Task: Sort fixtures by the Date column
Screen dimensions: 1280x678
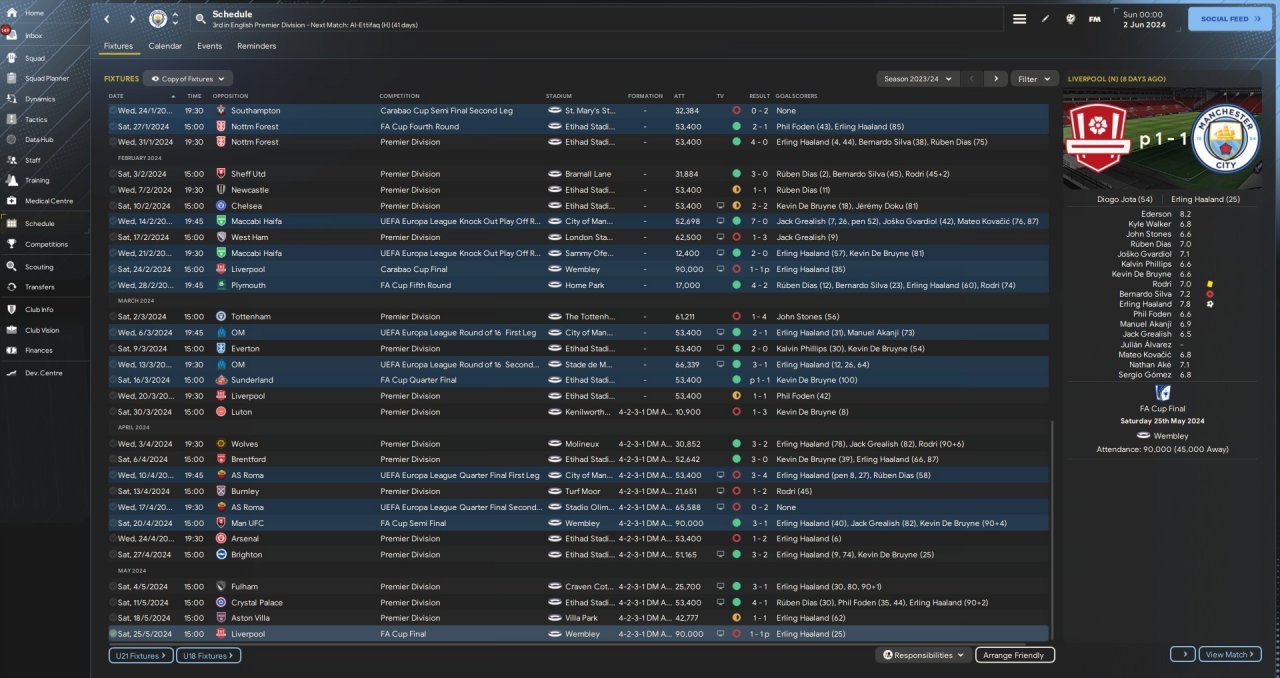Action: pos(116,96)
